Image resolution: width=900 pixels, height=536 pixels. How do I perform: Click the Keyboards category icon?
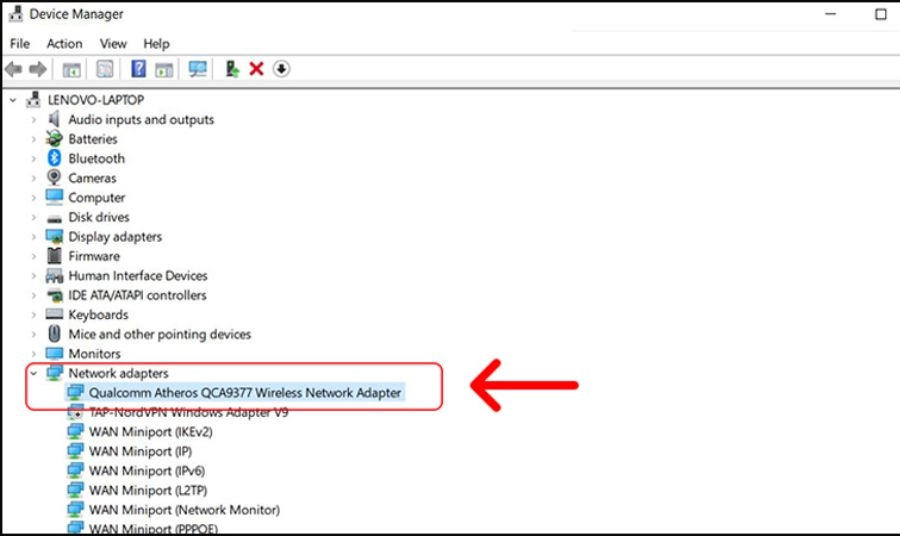click(x=54, y=314)
